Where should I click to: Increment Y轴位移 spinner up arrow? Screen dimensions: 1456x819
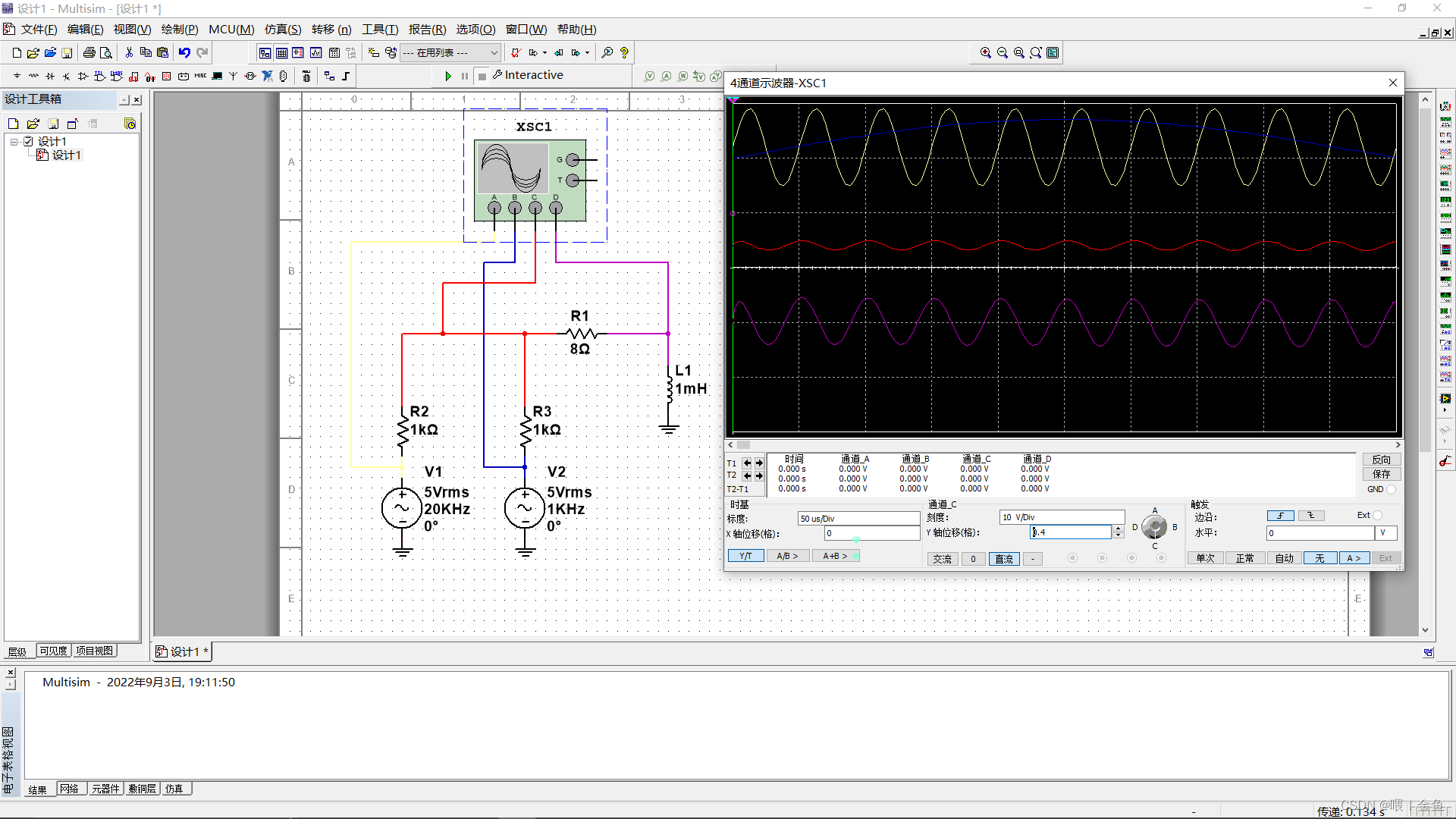coord(1118,529)
